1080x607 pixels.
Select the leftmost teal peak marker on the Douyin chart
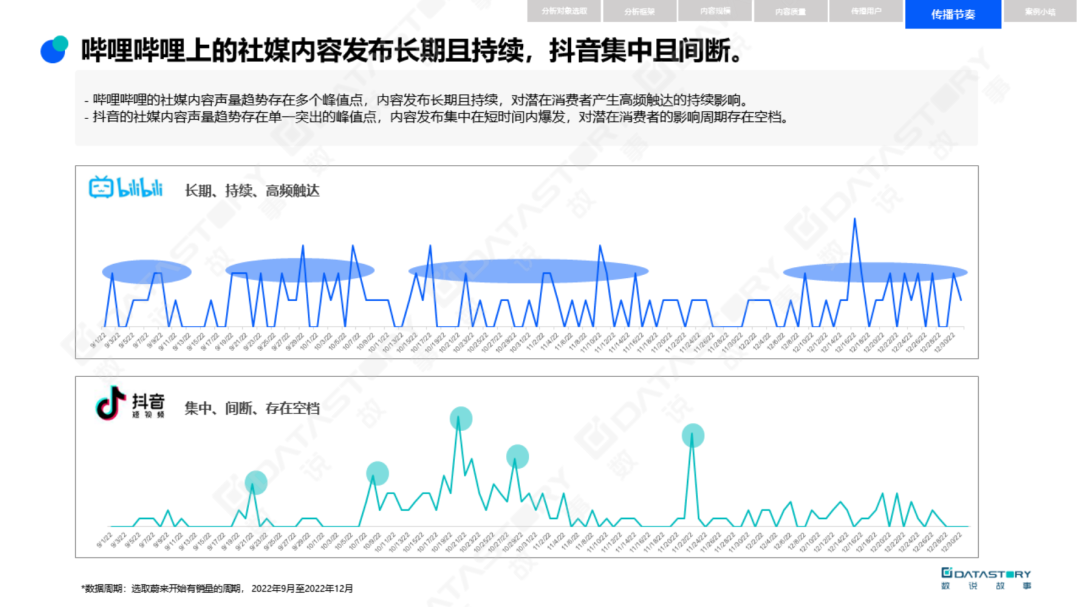tap(256, 482)
